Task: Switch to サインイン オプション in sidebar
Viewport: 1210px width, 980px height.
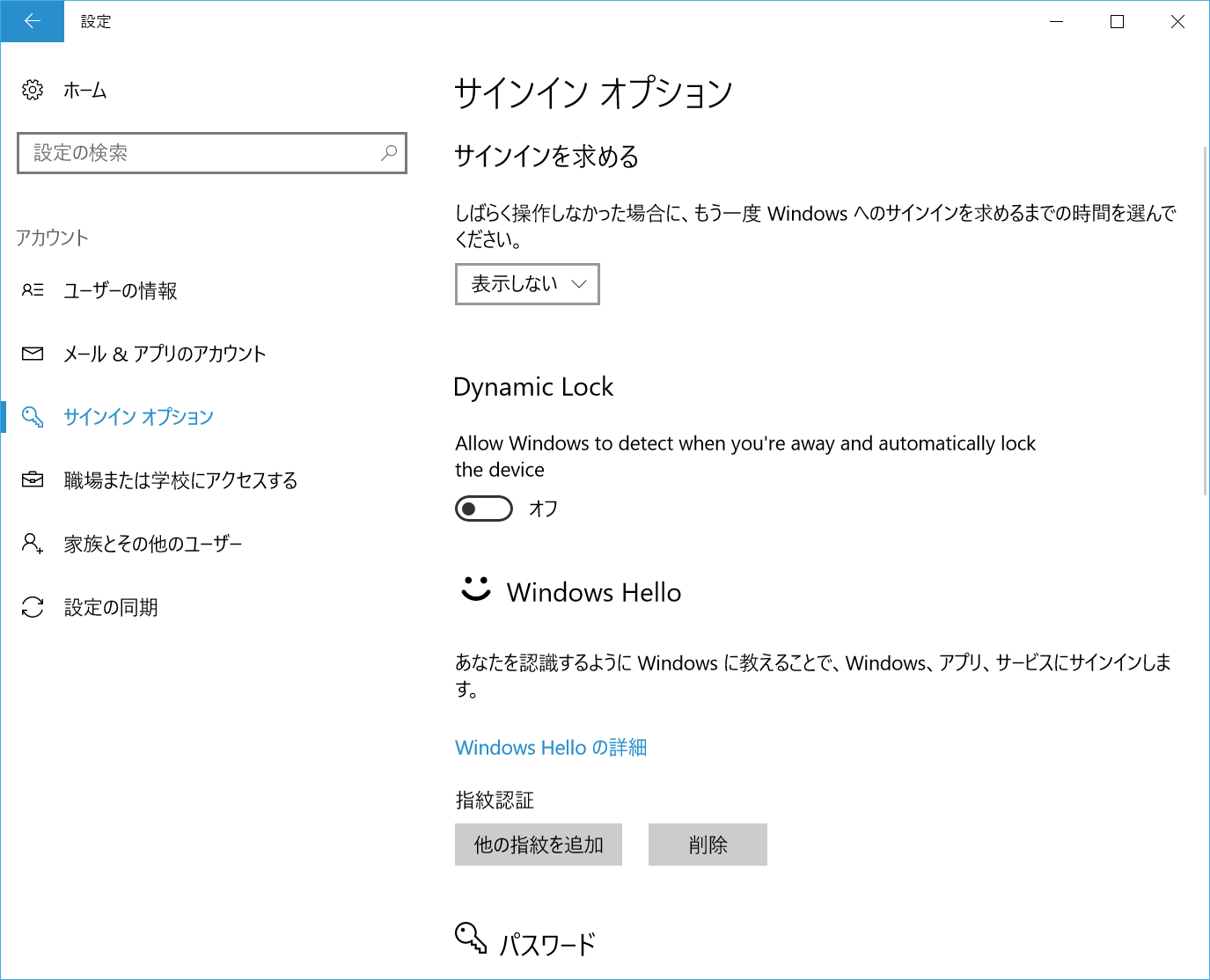Action: (137, 417)
